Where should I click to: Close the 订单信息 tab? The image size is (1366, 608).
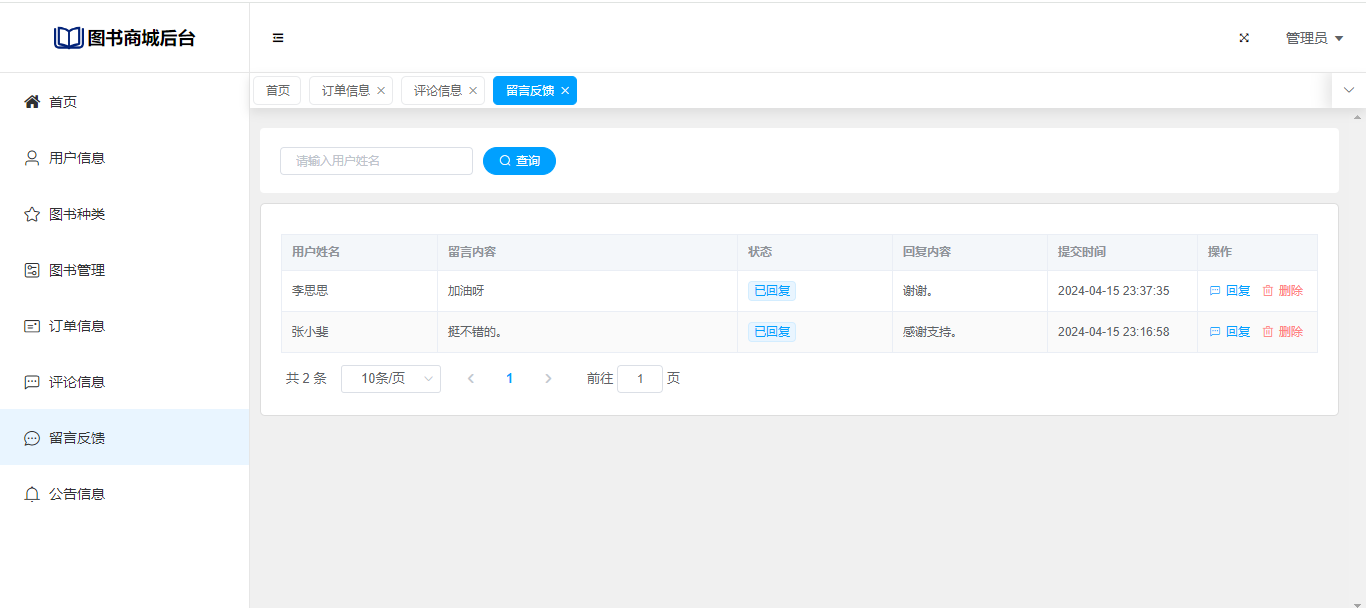point(381,91)
